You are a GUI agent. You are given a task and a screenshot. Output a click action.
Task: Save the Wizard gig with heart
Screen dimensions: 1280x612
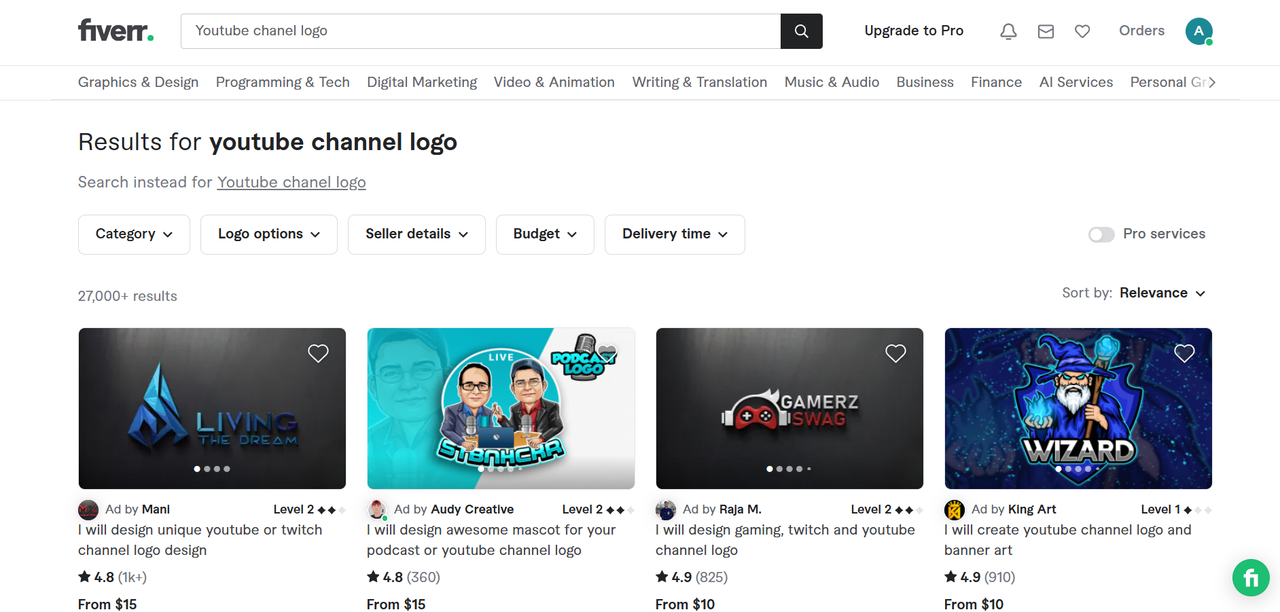[x=1185, y=353]
